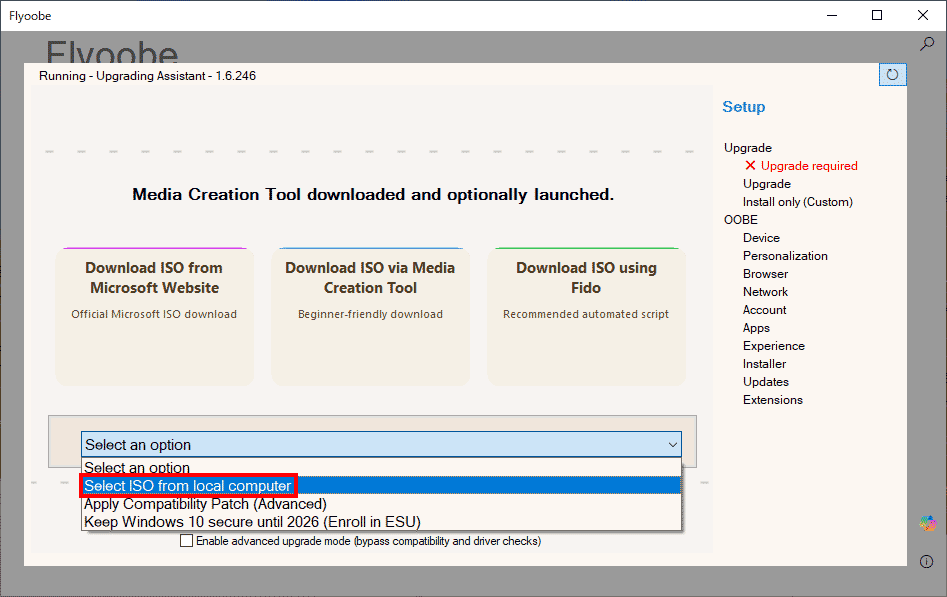Click Download ISO from Microsoft Website card

pyautogui.click(x=154, y=316)
